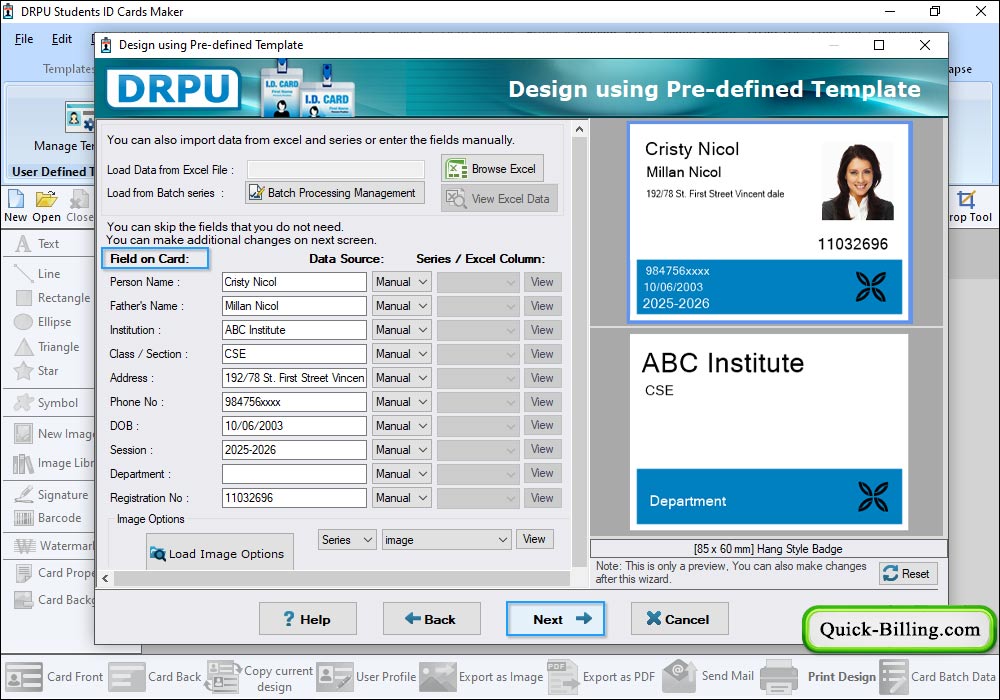This screenshot has width=1000, height=700.
Task: Open Person Name data source dropdown
Action: [401, 282]
